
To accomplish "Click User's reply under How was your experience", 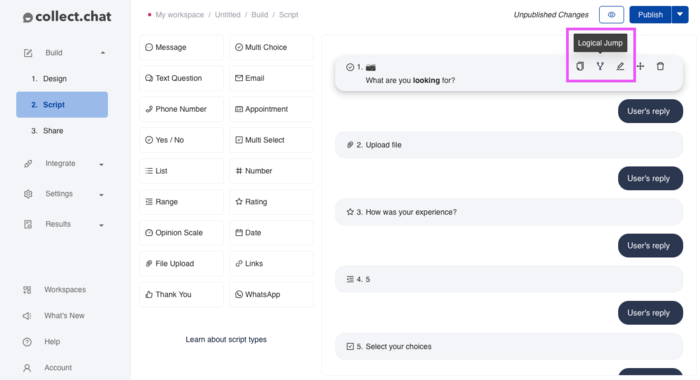I will point(650,246).
